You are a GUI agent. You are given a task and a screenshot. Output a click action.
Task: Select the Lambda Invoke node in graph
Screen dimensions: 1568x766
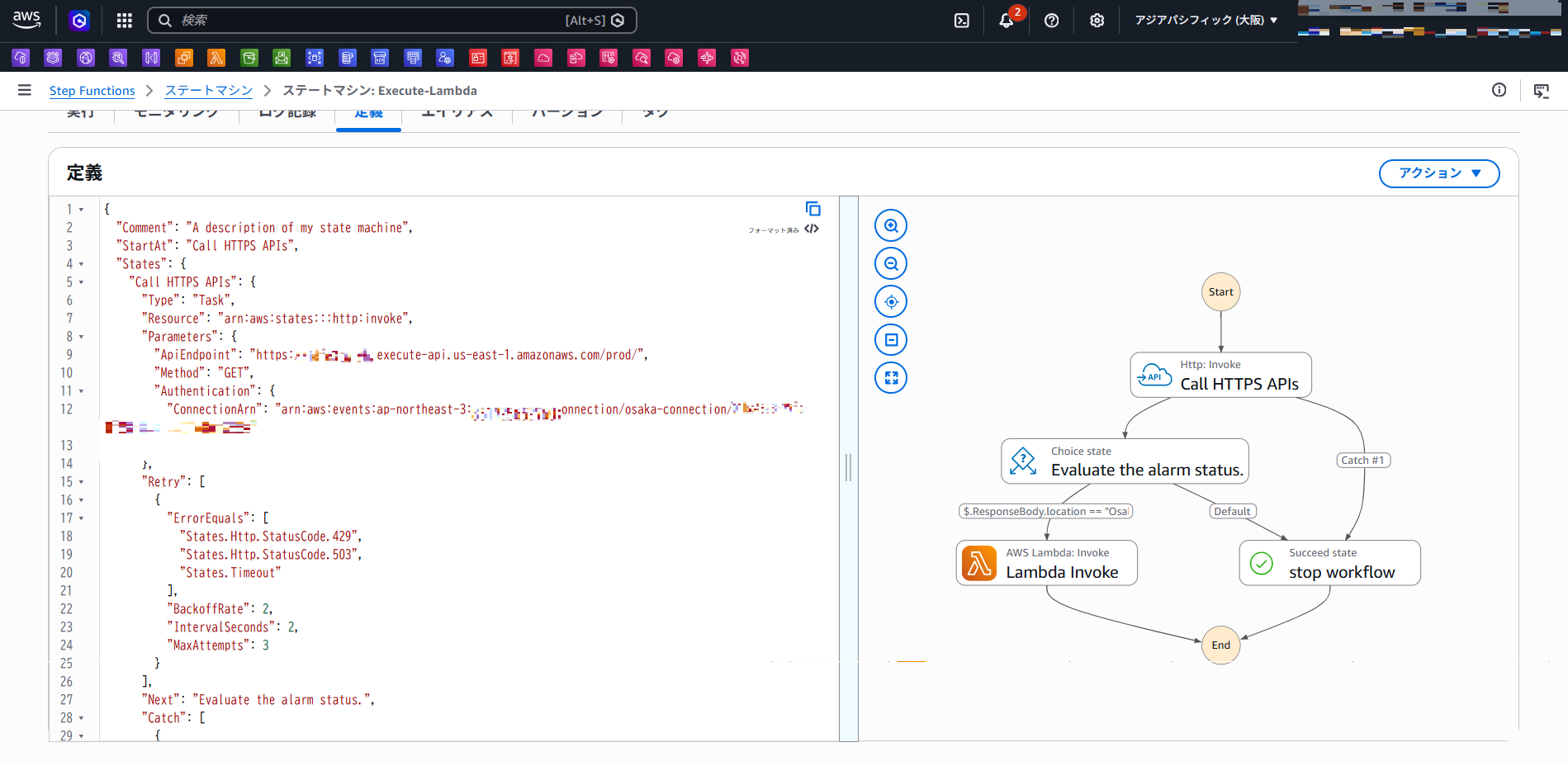pyautogui.click(x=1046, y=563)
